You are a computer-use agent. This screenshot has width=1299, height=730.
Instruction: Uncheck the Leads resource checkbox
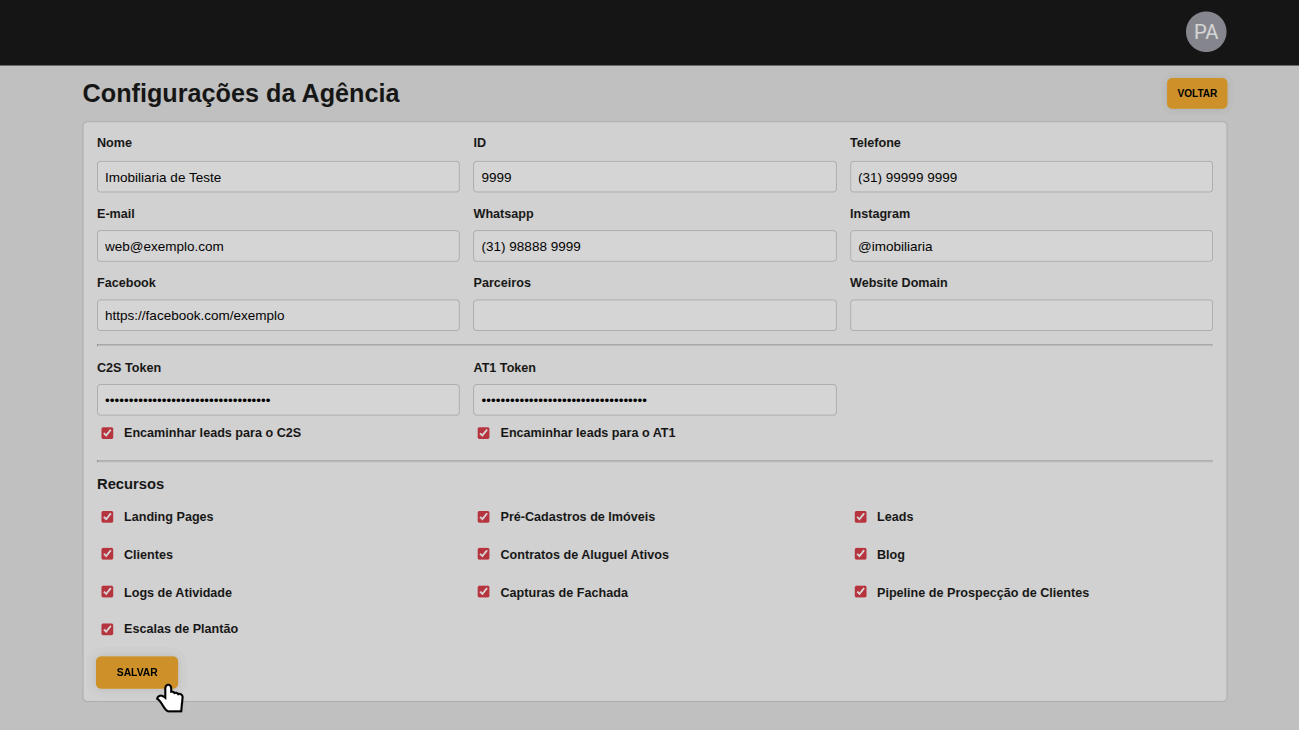(860, 517)
